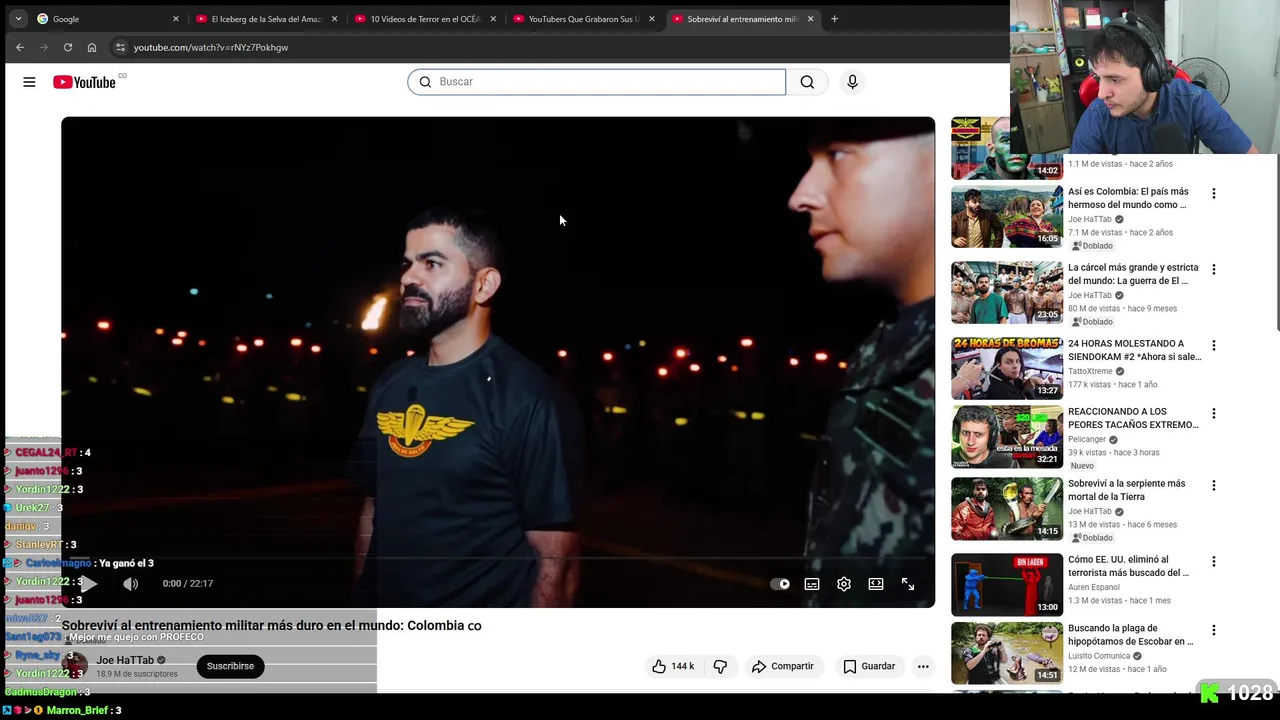This screenshot has width=1280, height=720.
Task: Open the Cómo EE. UU. eliminó thumbnail
Action: tap(1007, 584)
